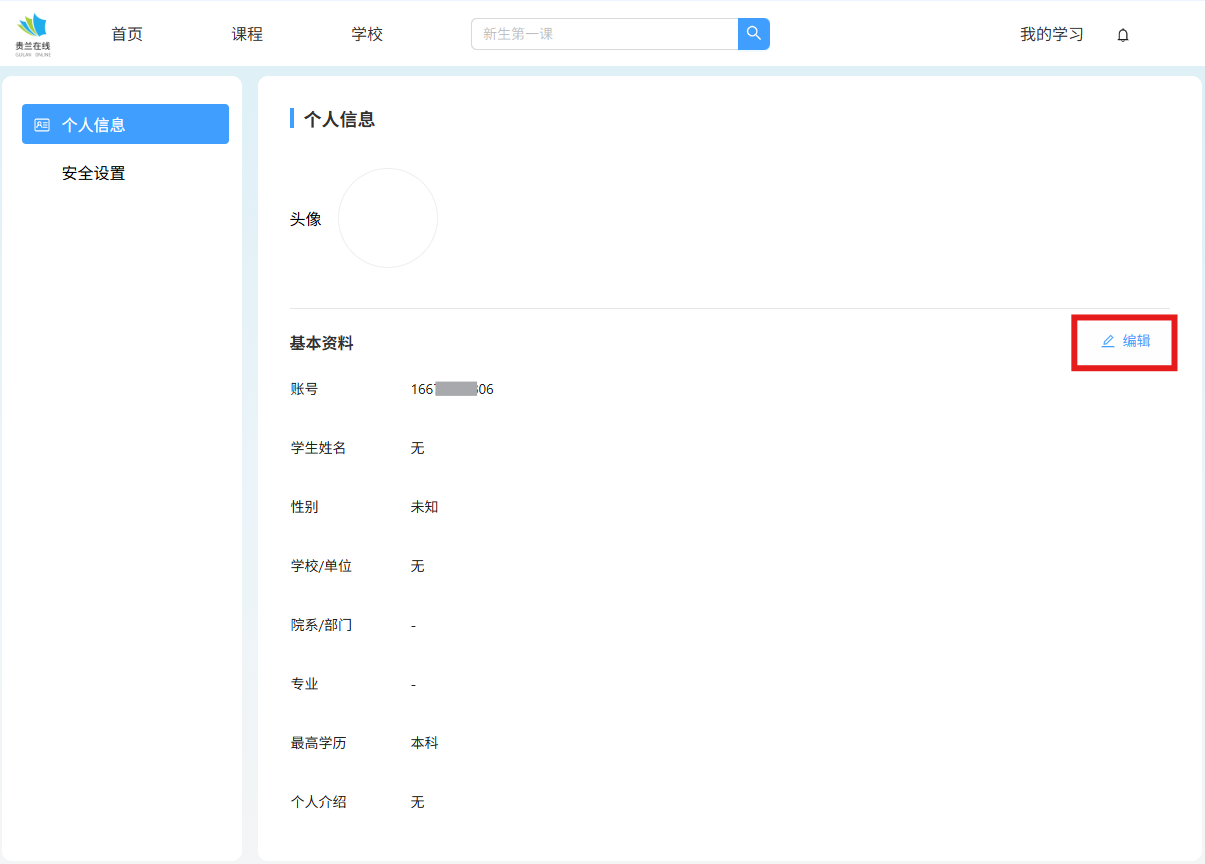Click the pencil icon beside 编辑
This screenshot has height=864, width=1205.
pos(1108,342)
